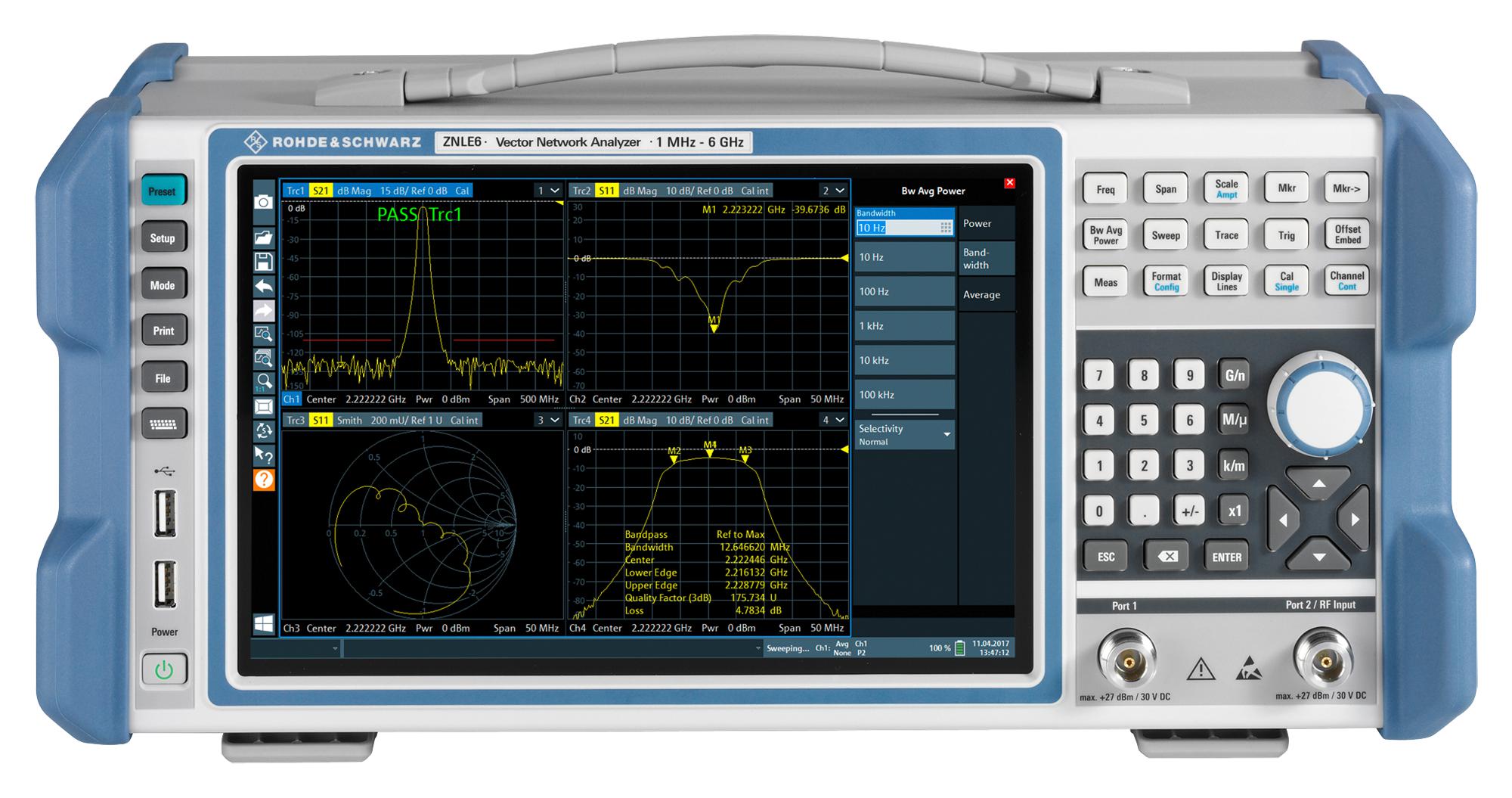Click the camera screenshot icon

[263, 202]
